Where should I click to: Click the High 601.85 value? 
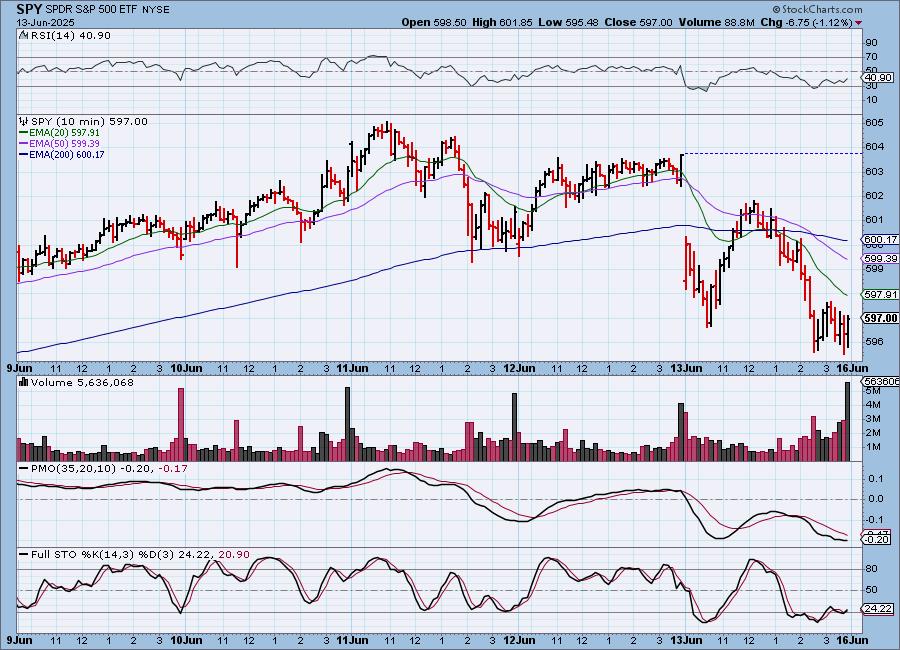tap(502, 22)
